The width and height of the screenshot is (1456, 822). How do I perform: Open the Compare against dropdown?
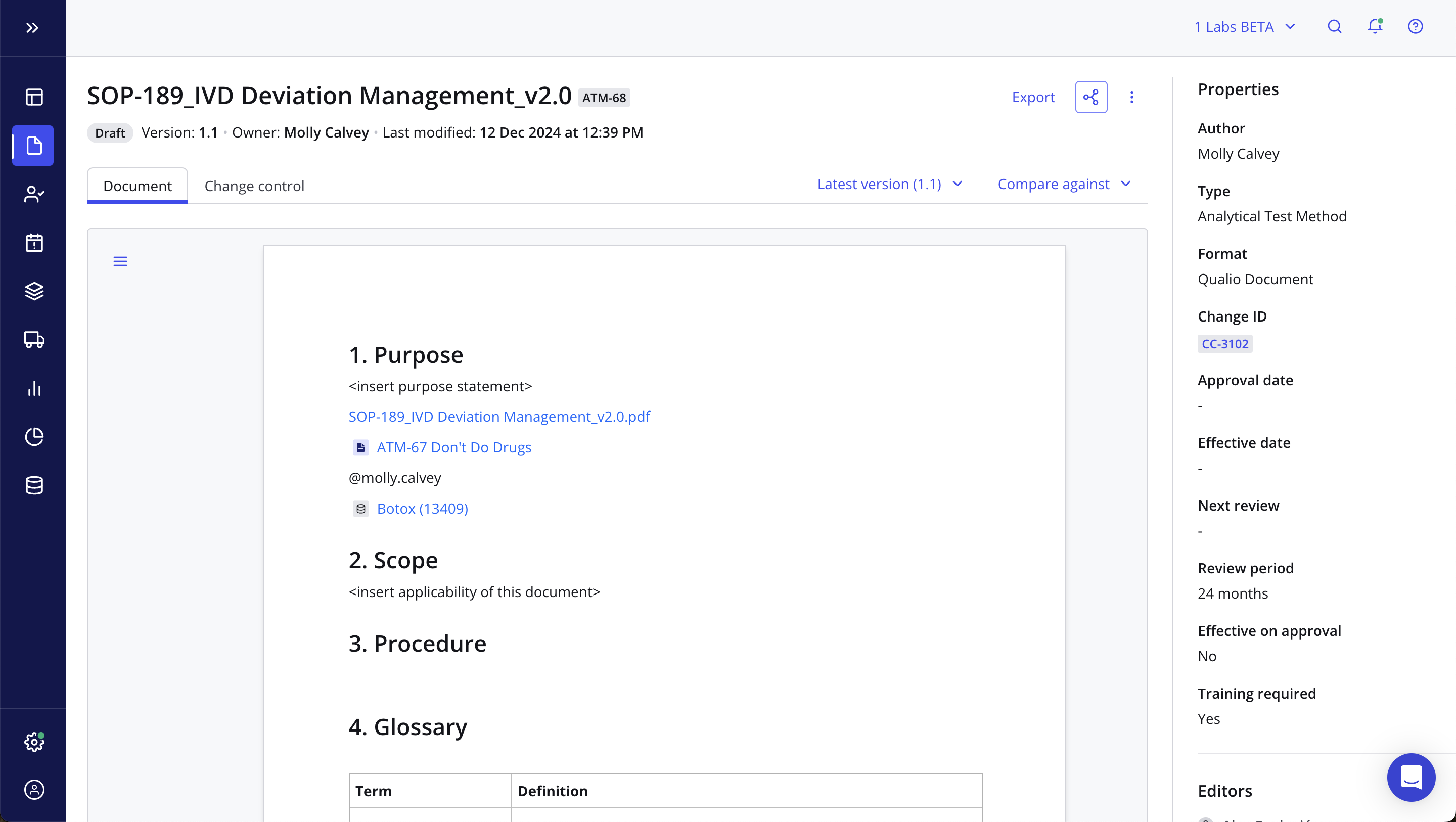coord(1064,184)
